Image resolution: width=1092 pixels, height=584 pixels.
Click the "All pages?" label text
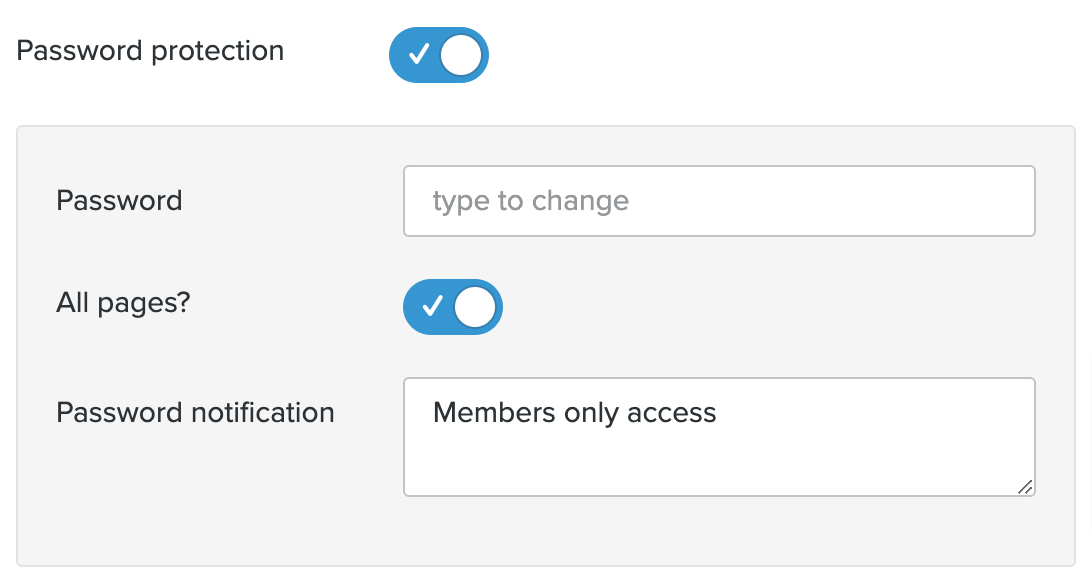pyautogui.click(x=123, y=303)
